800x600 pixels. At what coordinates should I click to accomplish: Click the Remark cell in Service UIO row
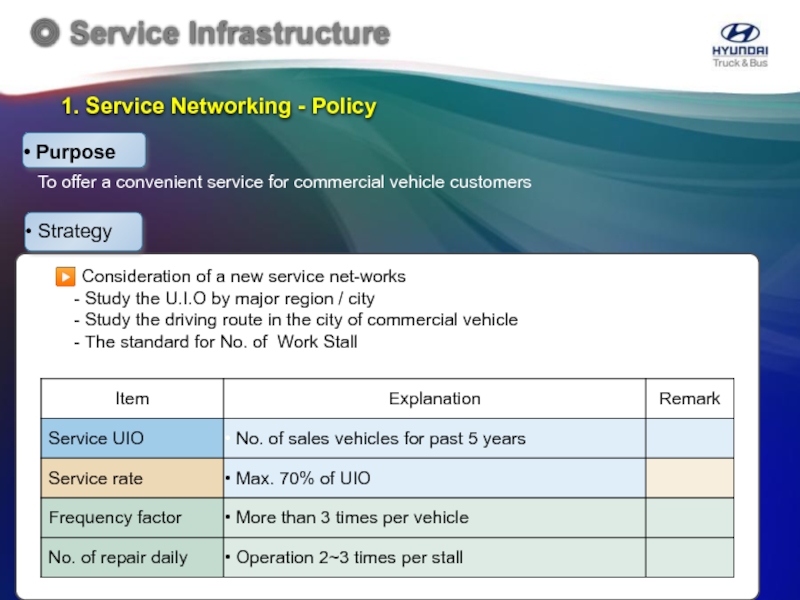click(x=690, y=438)
